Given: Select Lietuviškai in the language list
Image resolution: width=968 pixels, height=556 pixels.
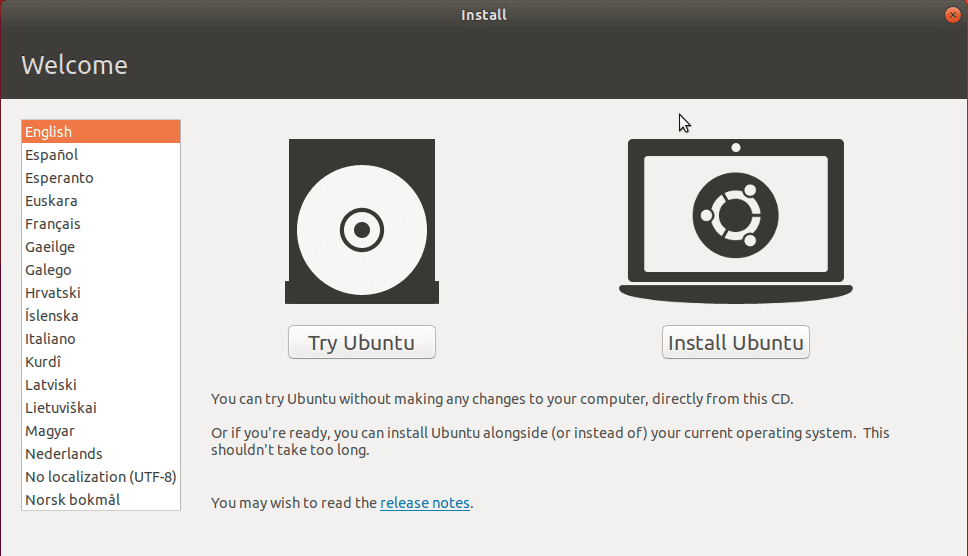Looking at the screenshot, I should 101,408.
